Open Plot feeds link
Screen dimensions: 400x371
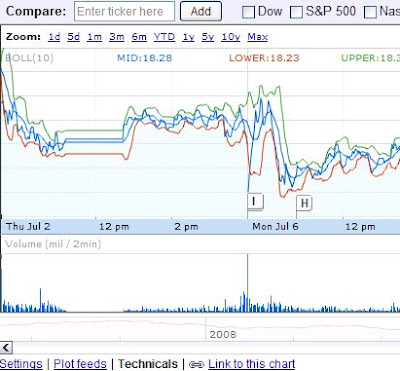pos(80,364)
